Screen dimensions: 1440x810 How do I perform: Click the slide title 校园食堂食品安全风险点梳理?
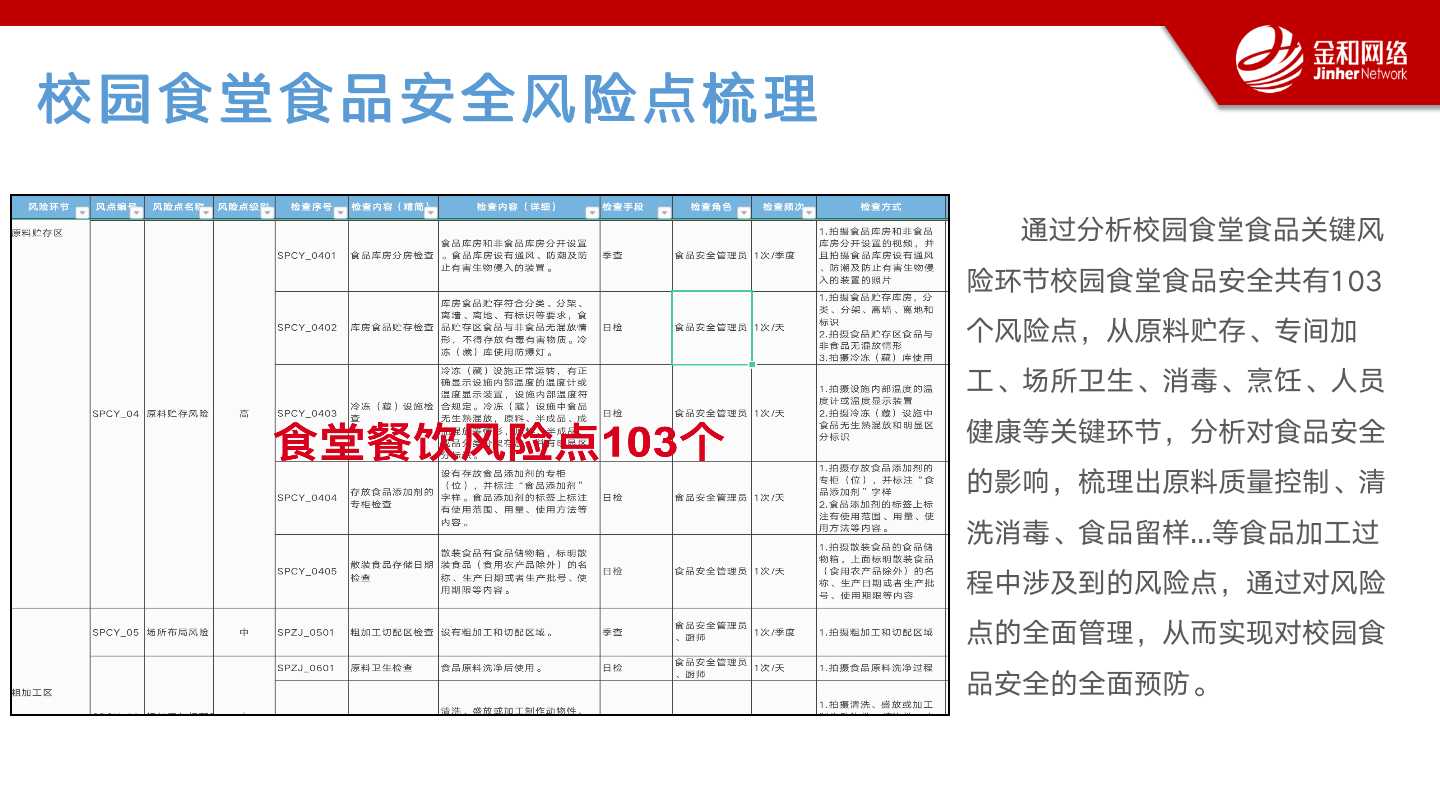428,98
